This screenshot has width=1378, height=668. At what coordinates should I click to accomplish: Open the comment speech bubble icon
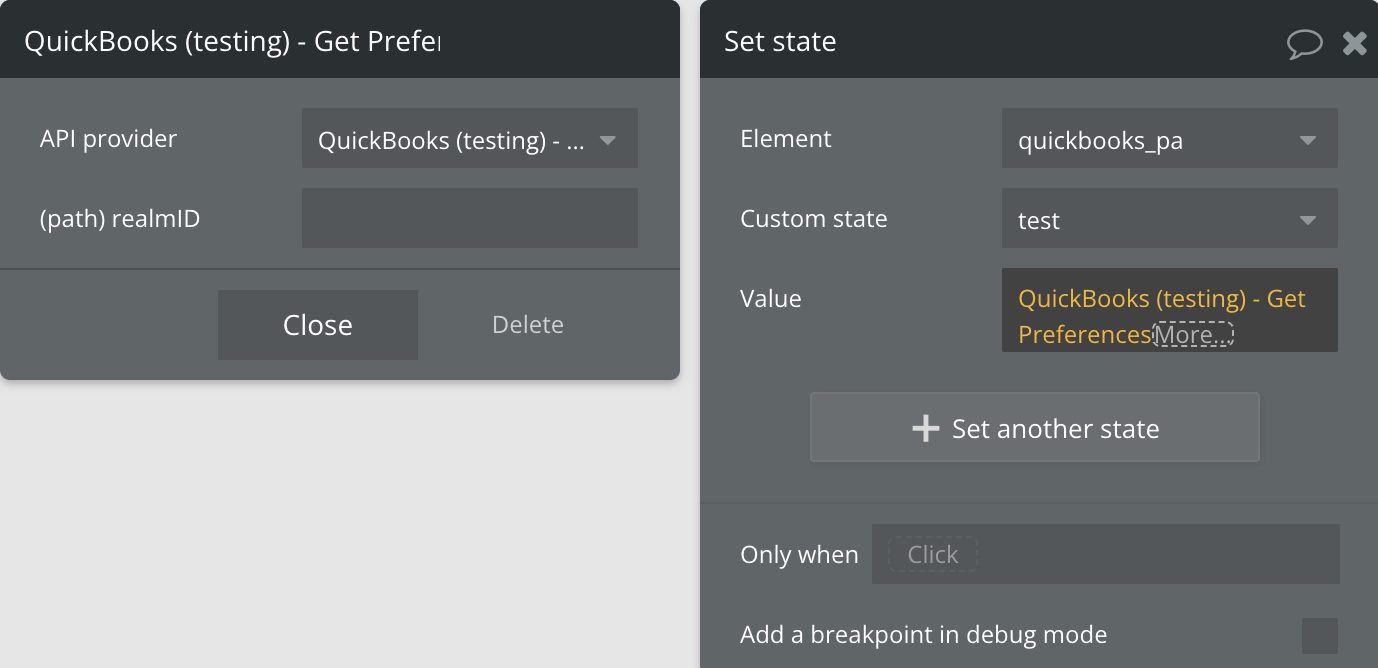coord(1305,43)
